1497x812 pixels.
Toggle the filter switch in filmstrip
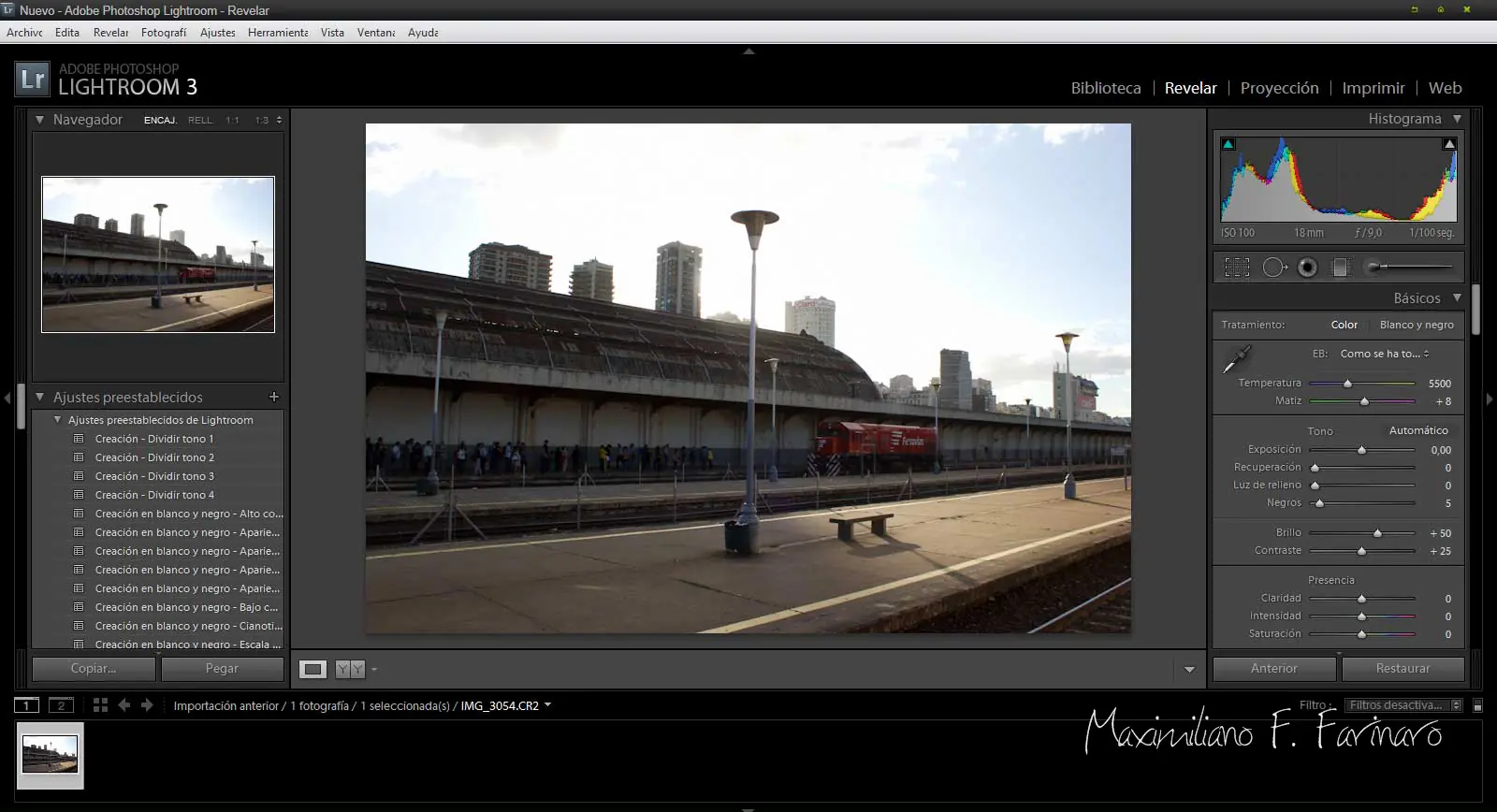click(1478, 705)
